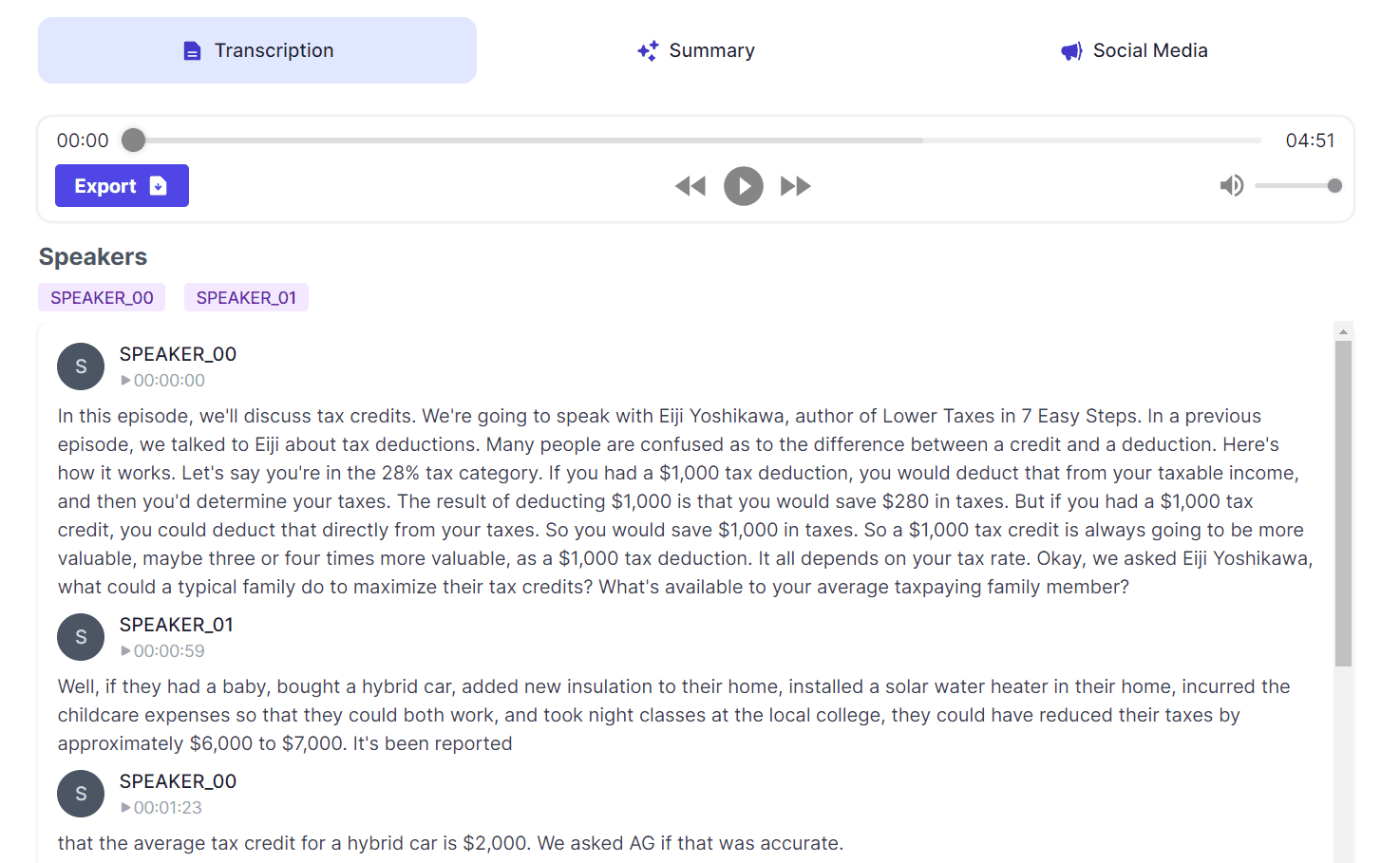
Task: Export the transcription
Action: pyautogui.click(x=122, y=186)
